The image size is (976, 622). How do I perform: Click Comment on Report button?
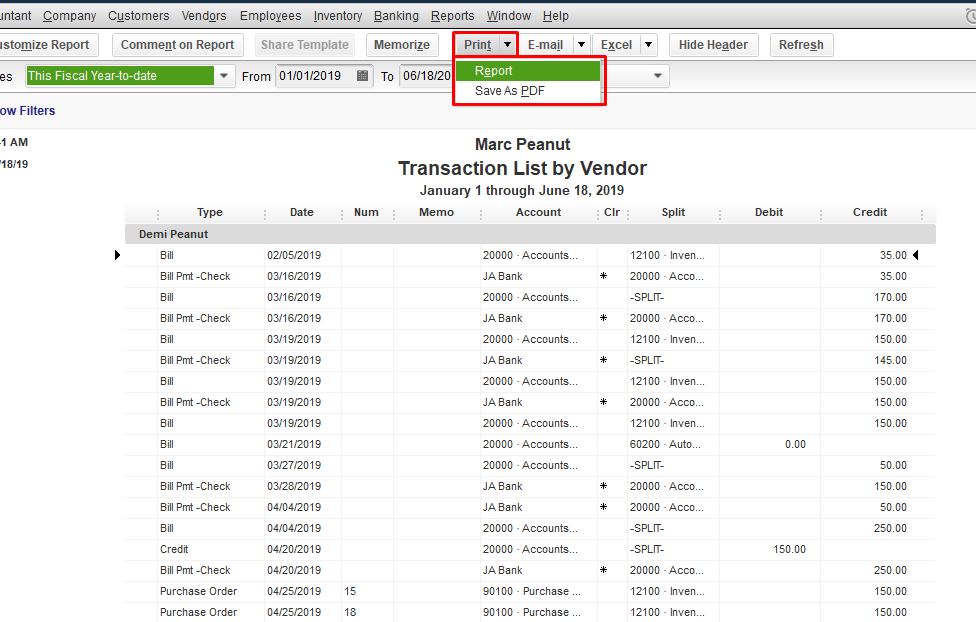pos(177,45)
